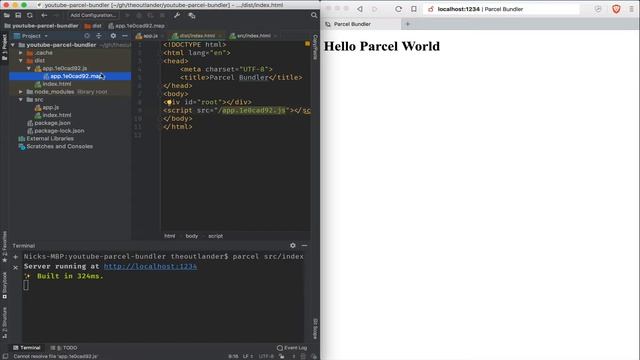Click app.1e0cad92.map breadcrumb in navigation bar

pos(137,26)
